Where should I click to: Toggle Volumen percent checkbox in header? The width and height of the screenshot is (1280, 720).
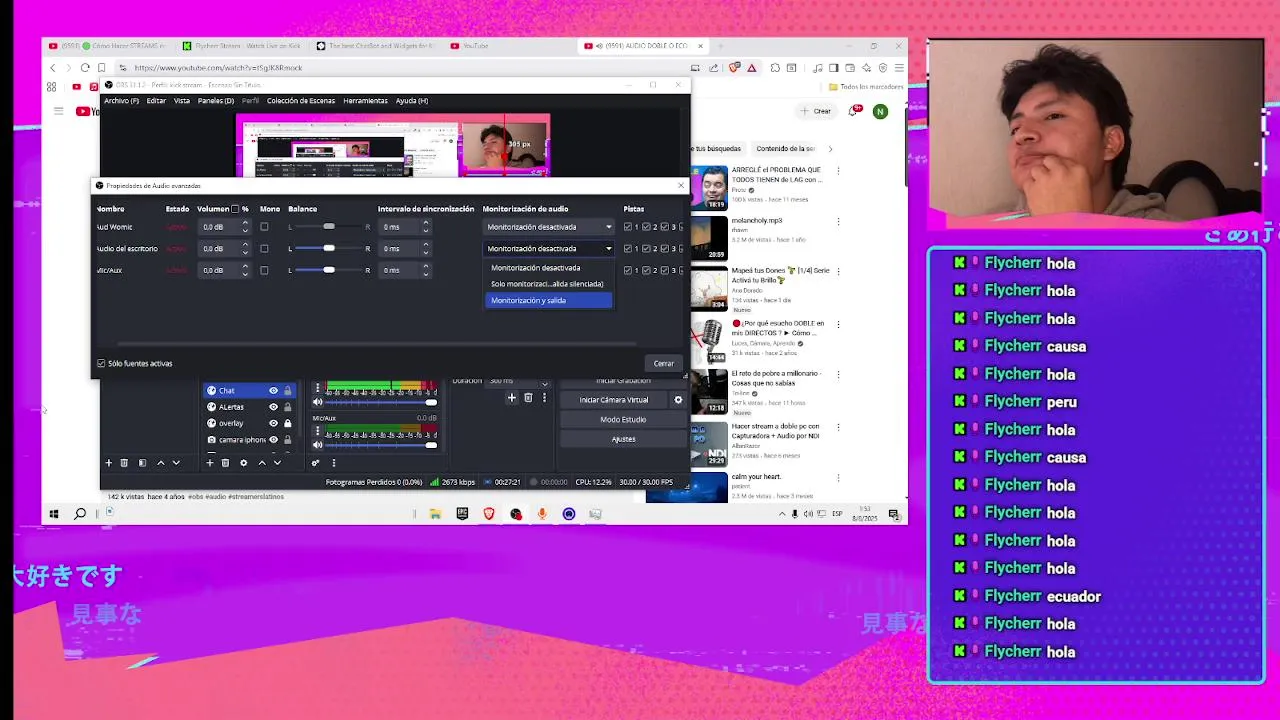[x=235, y=209]
